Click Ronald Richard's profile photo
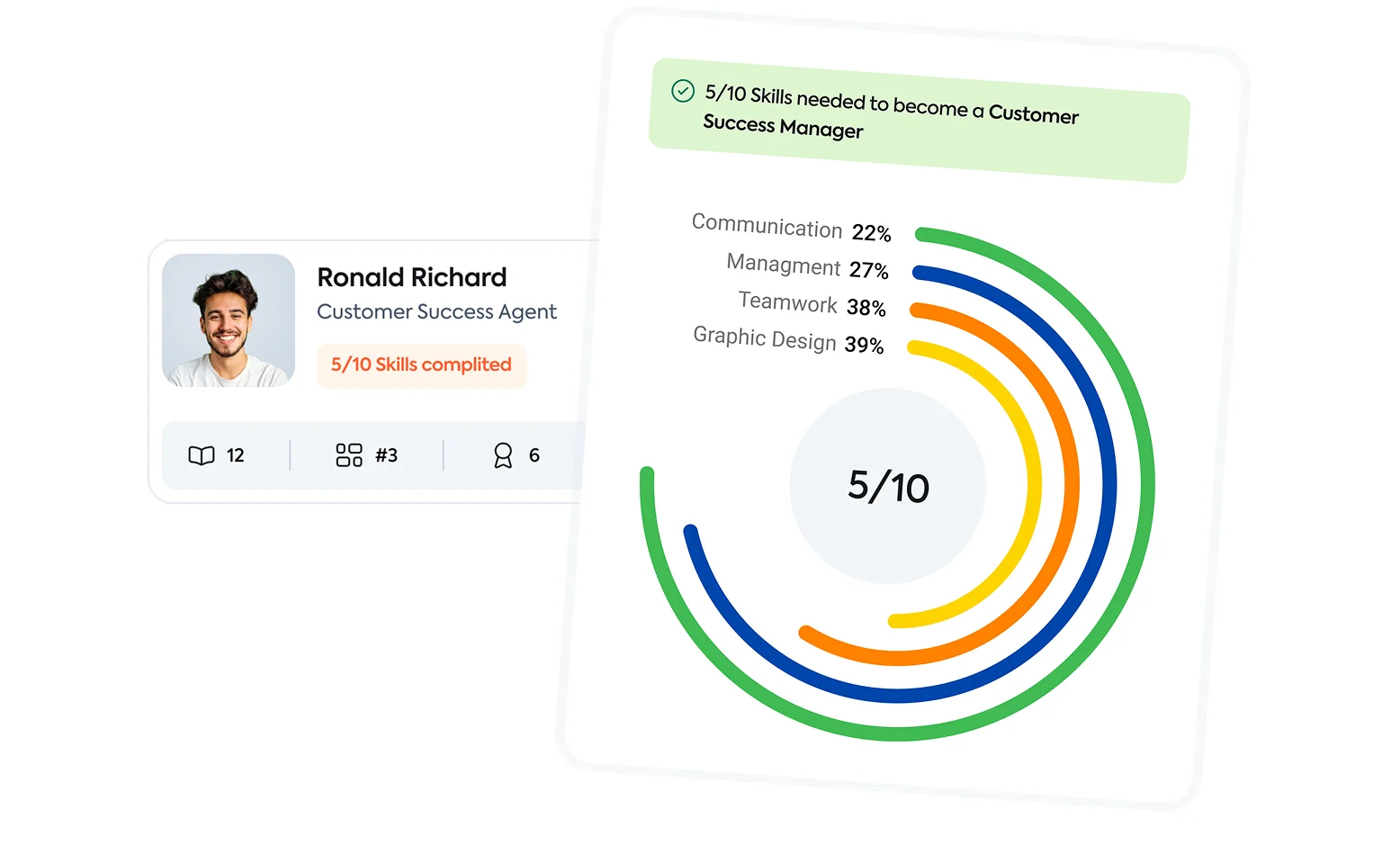The width and height of the screenshot is (1400, 864). click(229, 320)
